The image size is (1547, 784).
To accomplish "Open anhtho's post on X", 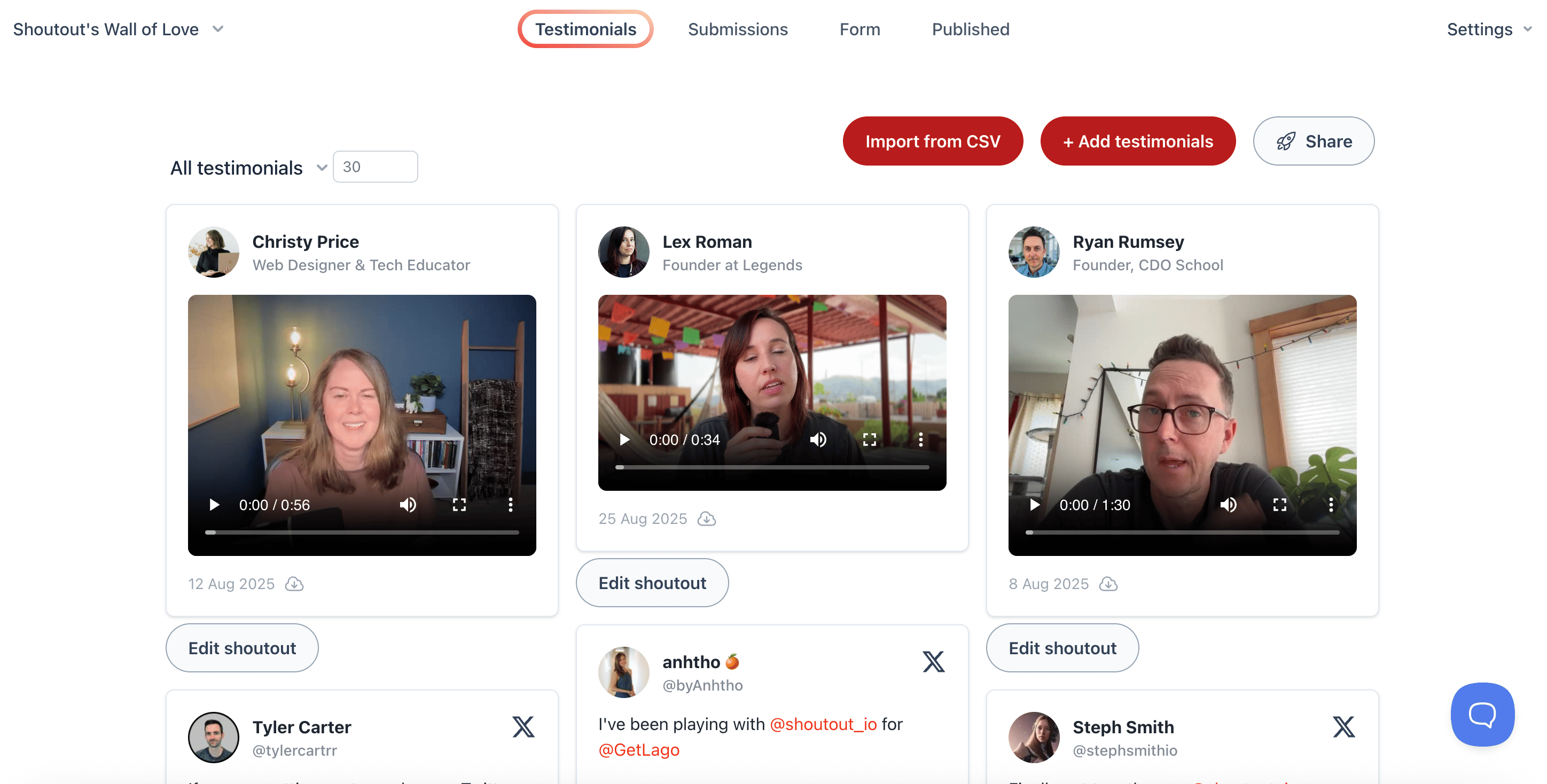I will (933, 662).
